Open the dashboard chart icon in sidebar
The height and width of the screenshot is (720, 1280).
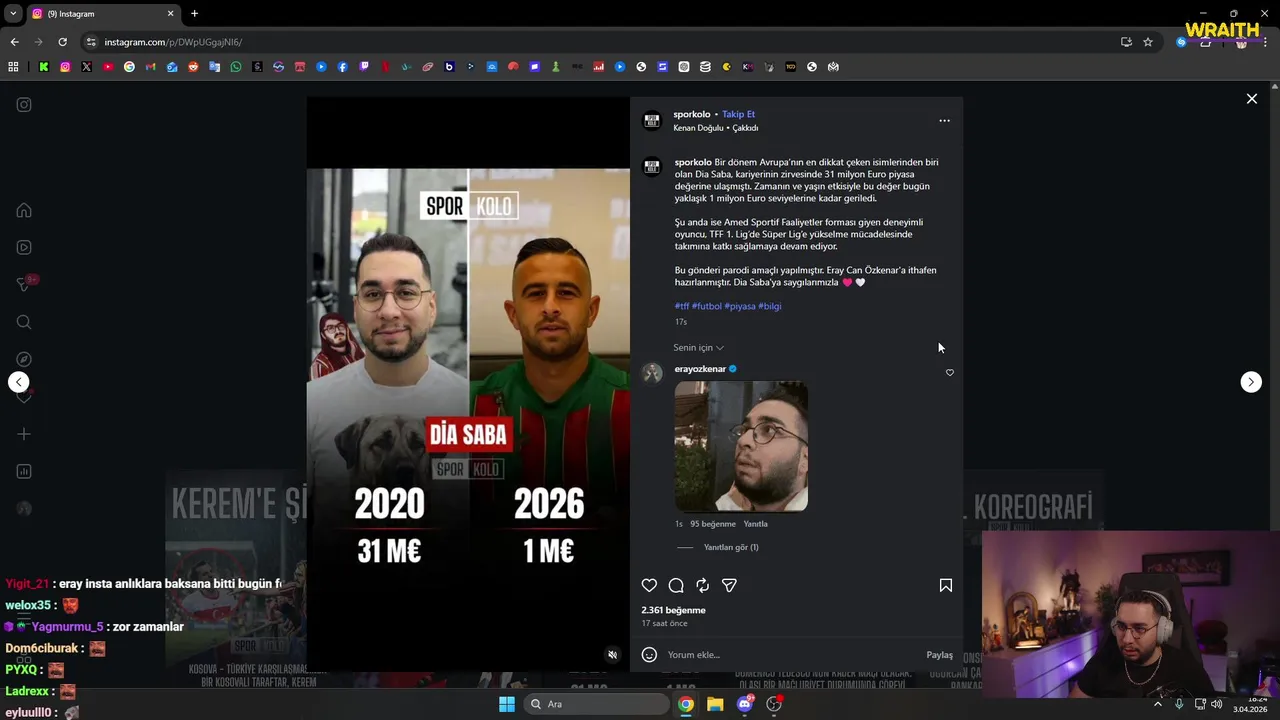(x=24, y=471)
